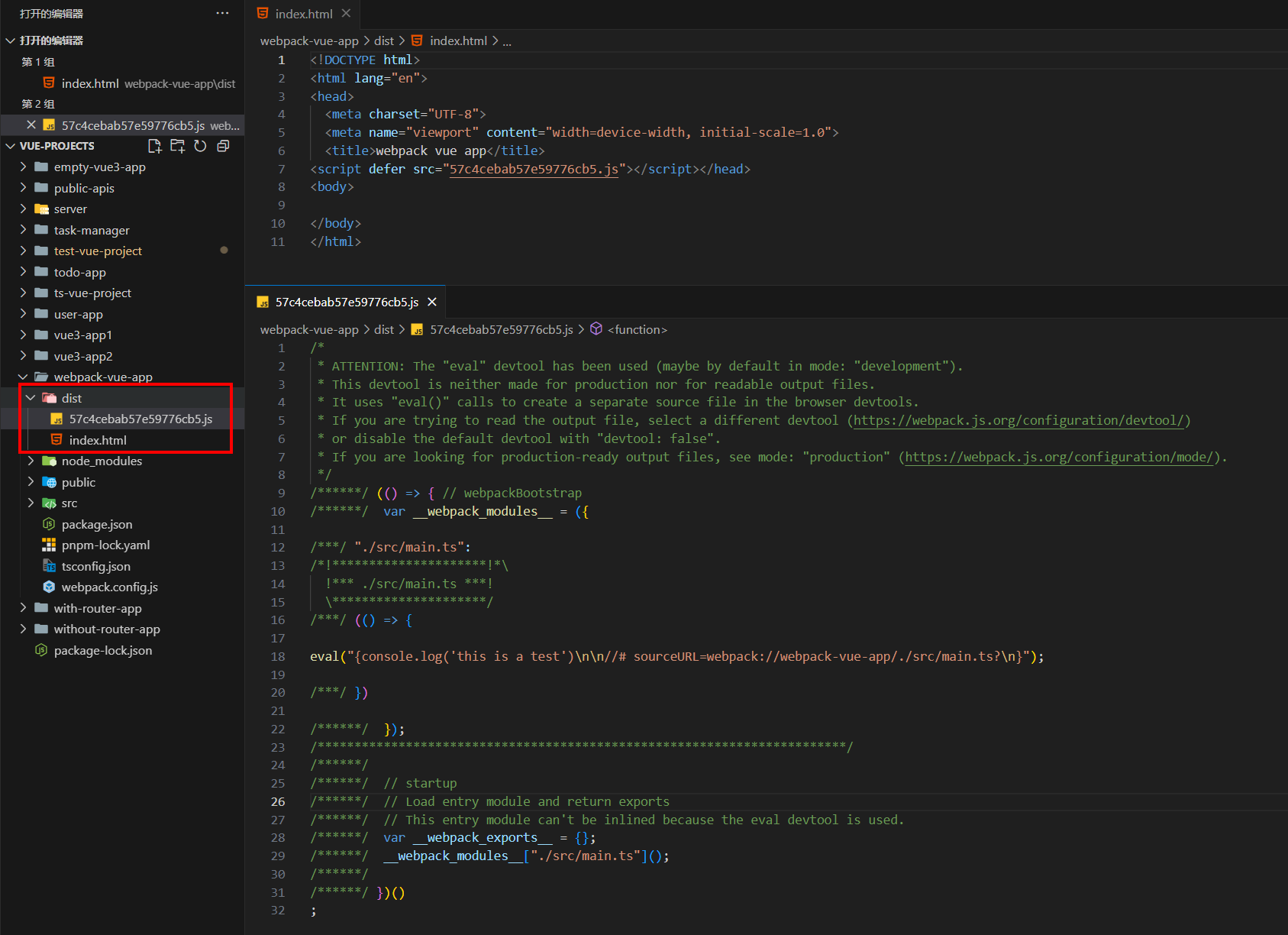Collapse the VUE-PROJECTS section chevron

(11, 146)
